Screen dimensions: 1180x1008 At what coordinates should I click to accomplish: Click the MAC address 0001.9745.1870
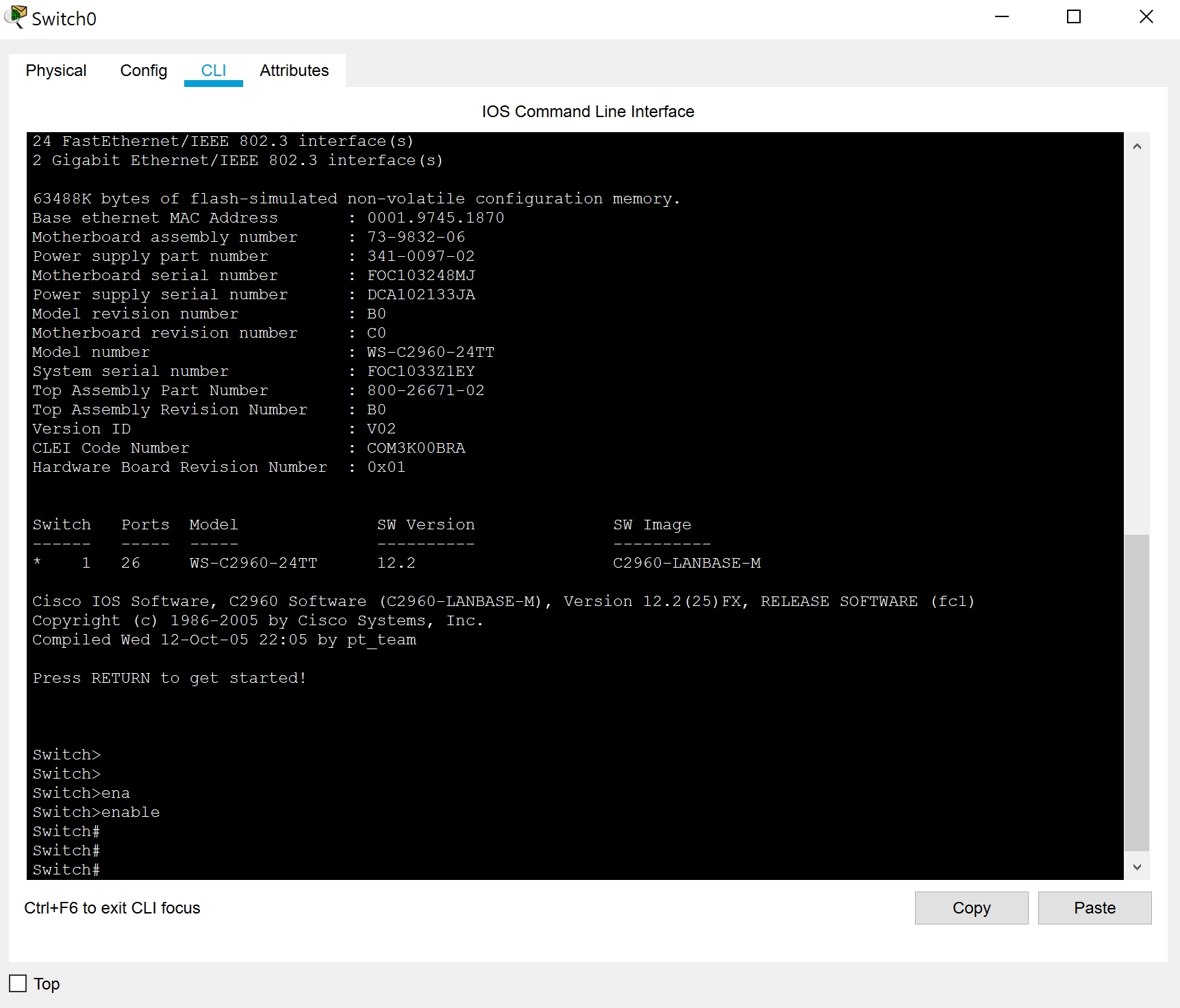point(436,218)
